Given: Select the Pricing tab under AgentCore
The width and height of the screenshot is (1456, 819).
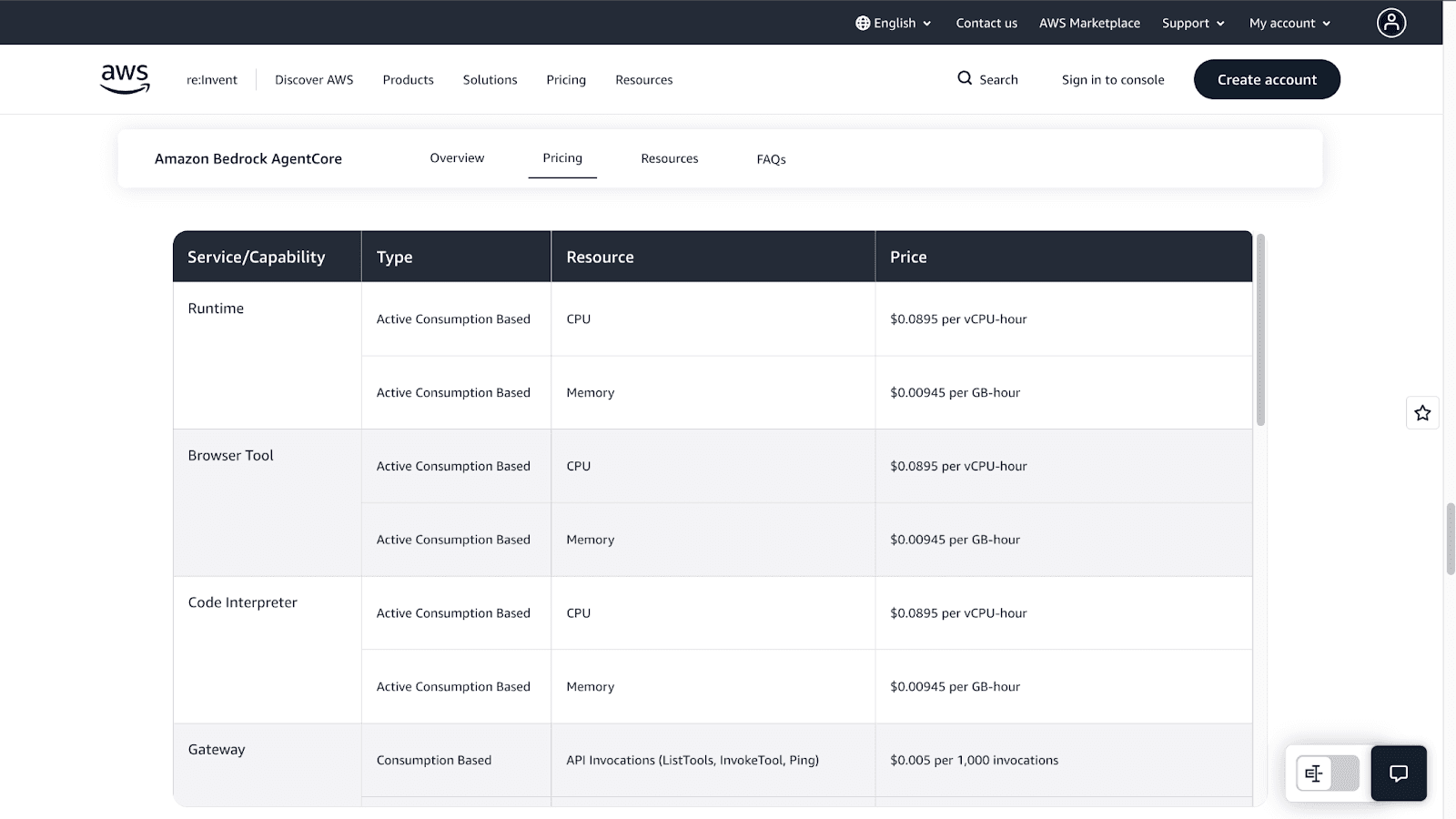Looking at the screenshot, I should (x=562, y=158).
